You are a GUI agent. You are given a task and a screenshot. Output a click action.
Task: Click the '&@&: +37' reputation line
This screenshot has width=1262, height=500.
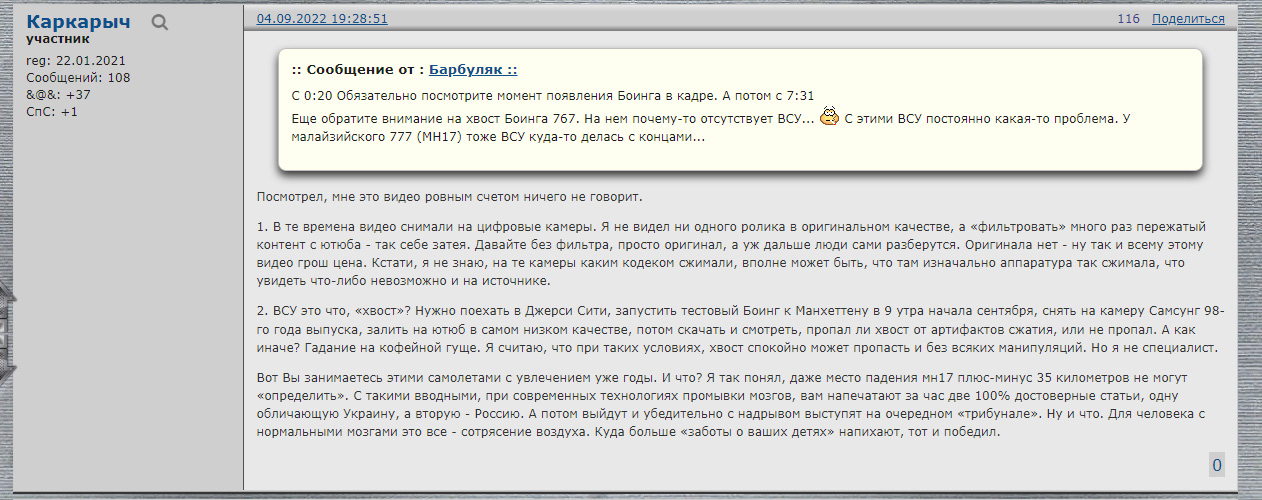58,94
